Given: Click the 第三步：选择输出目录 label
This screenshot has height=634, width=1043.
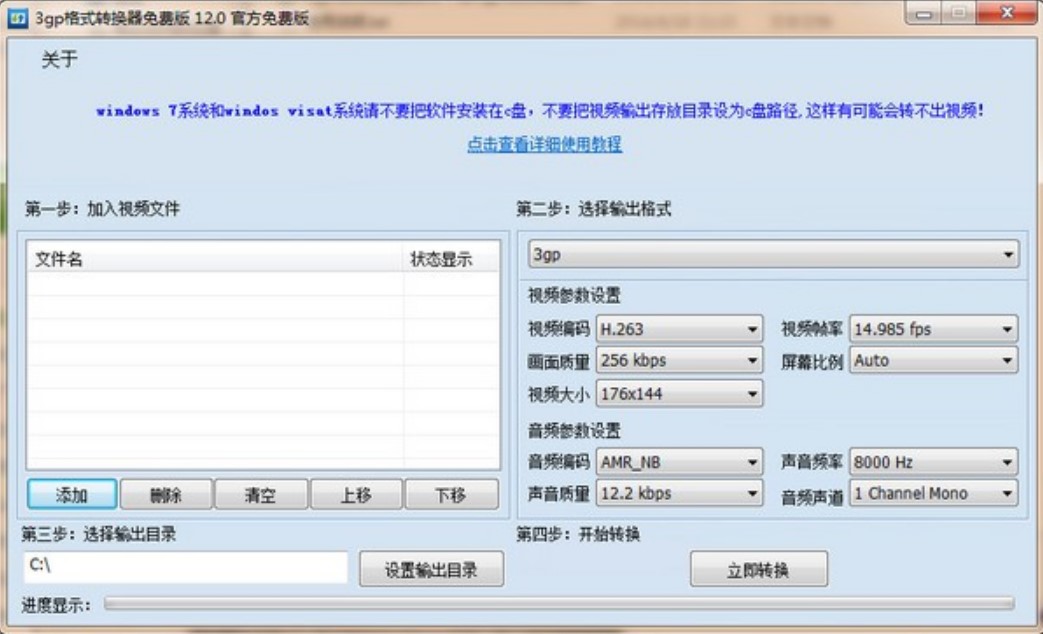Looking at the screenshot, I should click(98, 534).
